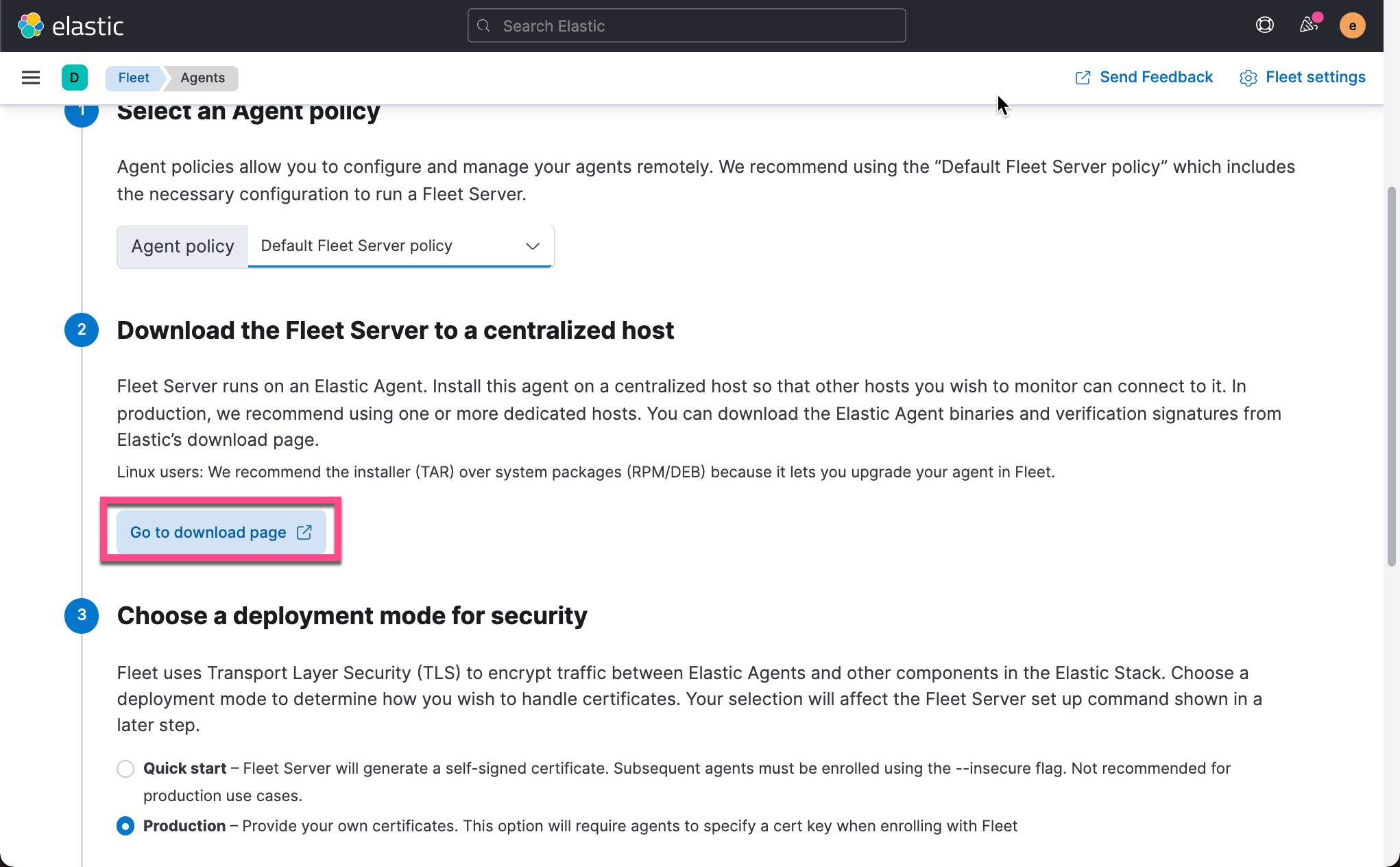Click the step 2 number badge

pyautogui.click(x=82, y=330)
